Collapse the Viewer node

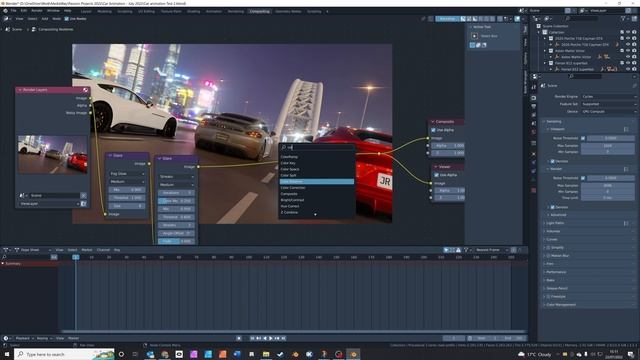(436, 167)
